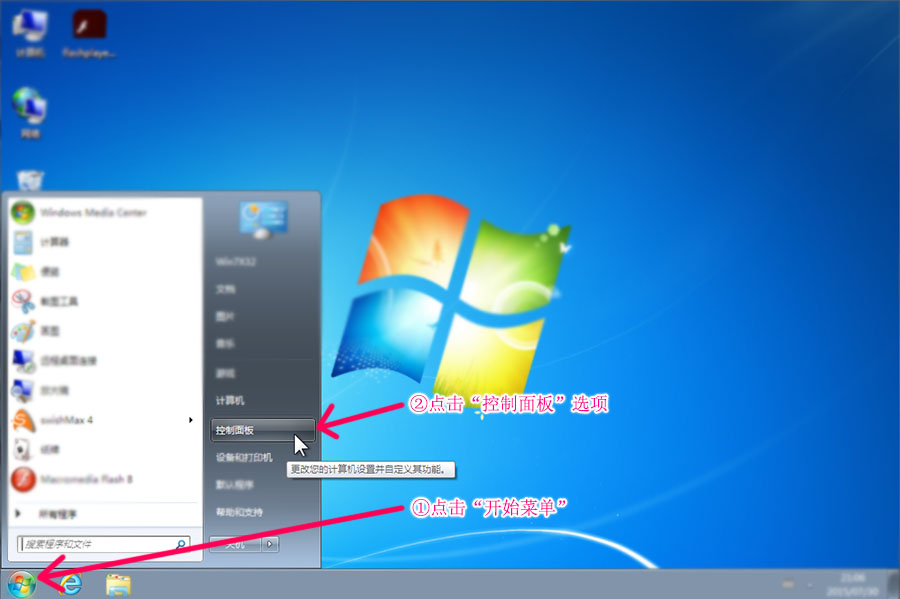Select the Network (网络) desktop icon
Screen dimensions: 900x599
30,112
